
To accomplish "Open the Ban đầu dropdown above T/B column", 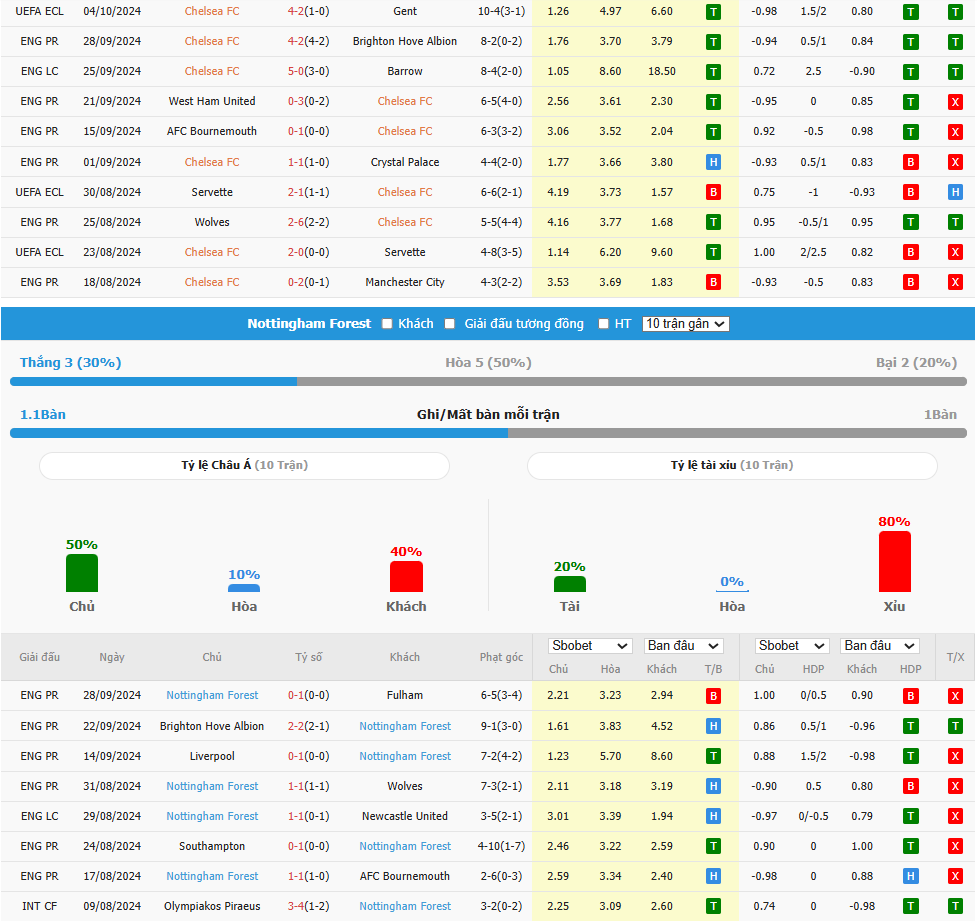I will coord(684,646).
